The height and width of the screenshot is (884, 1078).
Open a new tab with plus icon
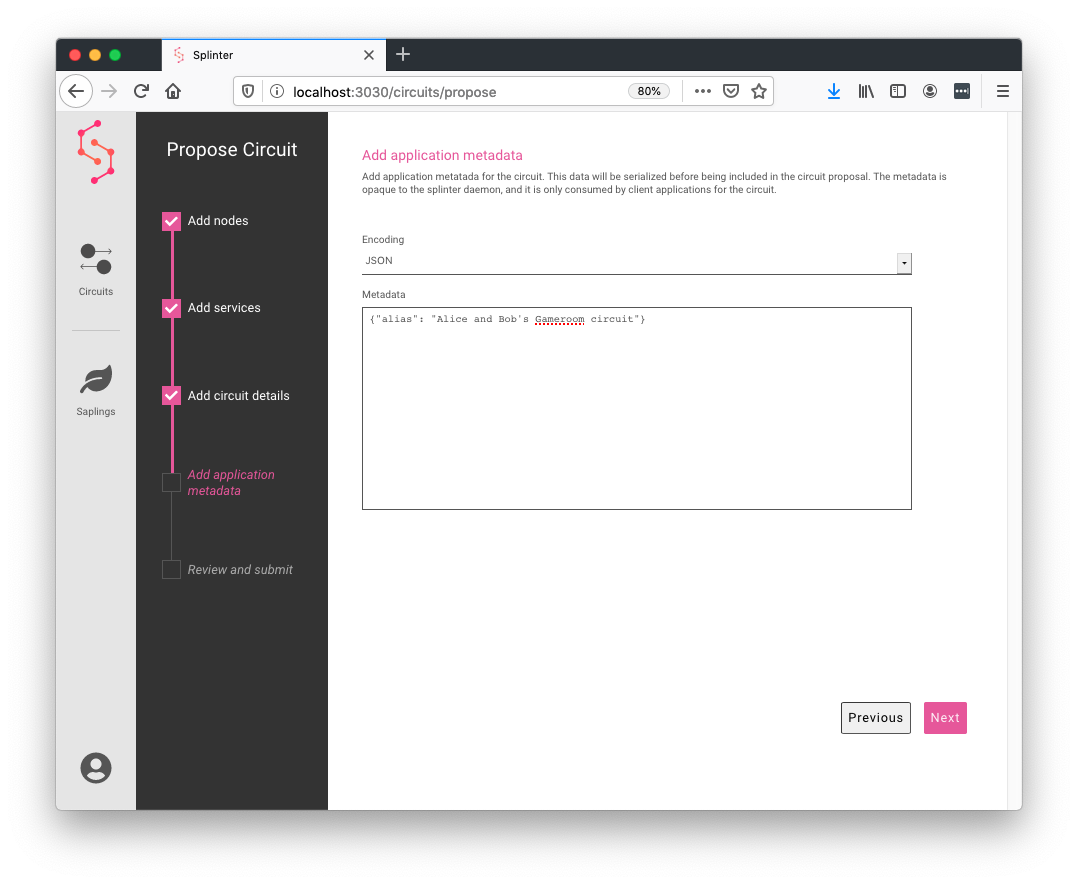[403, 54]
